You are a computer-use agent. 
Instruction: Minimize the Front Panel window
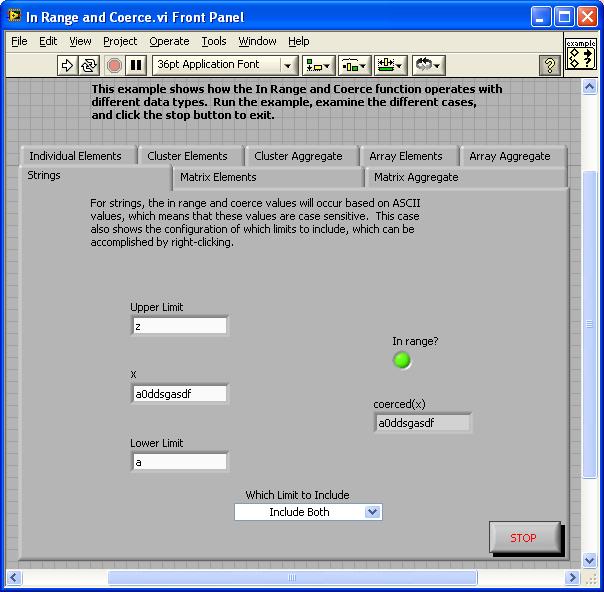coord(540,17)
